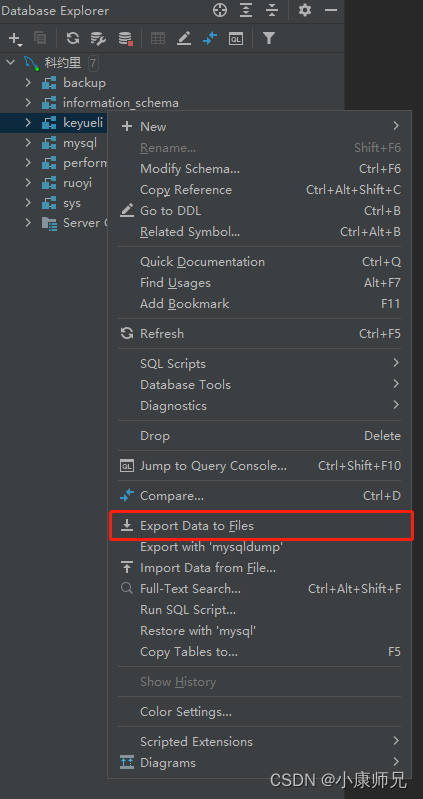Click the Jump to Source blue arrows icon
Viewport: 423px width, 799px height.
(210, 38)
